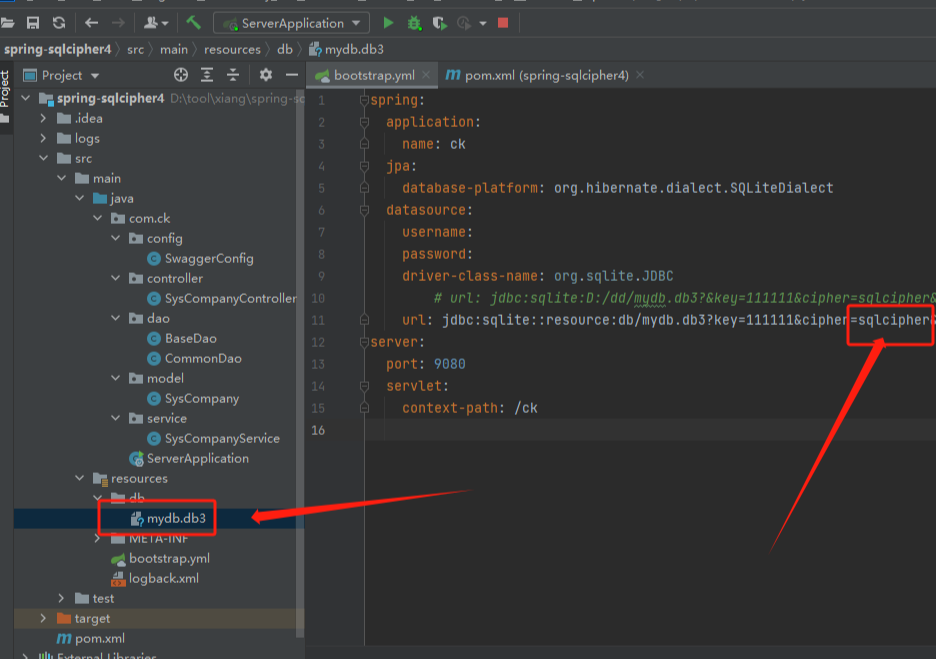Click mydb.db3 in breadcrumb bar
This screenshot has width=936, height=659.
(347, 50)
